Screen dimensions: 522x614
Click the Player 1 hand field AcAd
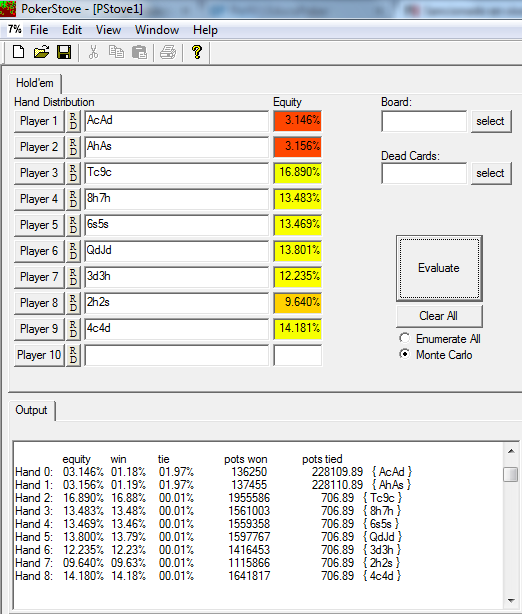point(177,121)
